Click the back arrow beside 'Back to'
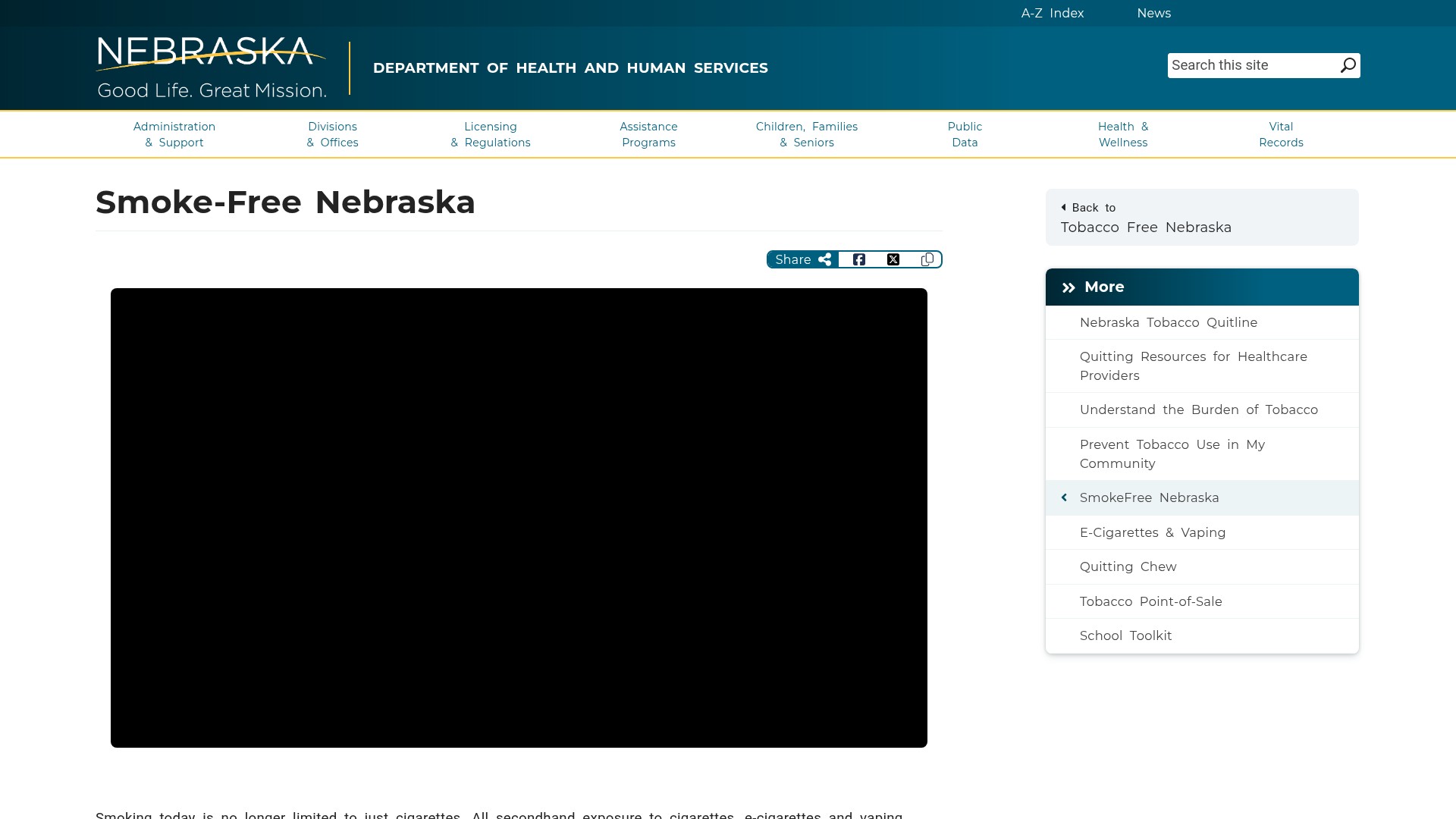Image resolution: width=1456 pixels, height=819 pixels. [x=1063, y=207]
